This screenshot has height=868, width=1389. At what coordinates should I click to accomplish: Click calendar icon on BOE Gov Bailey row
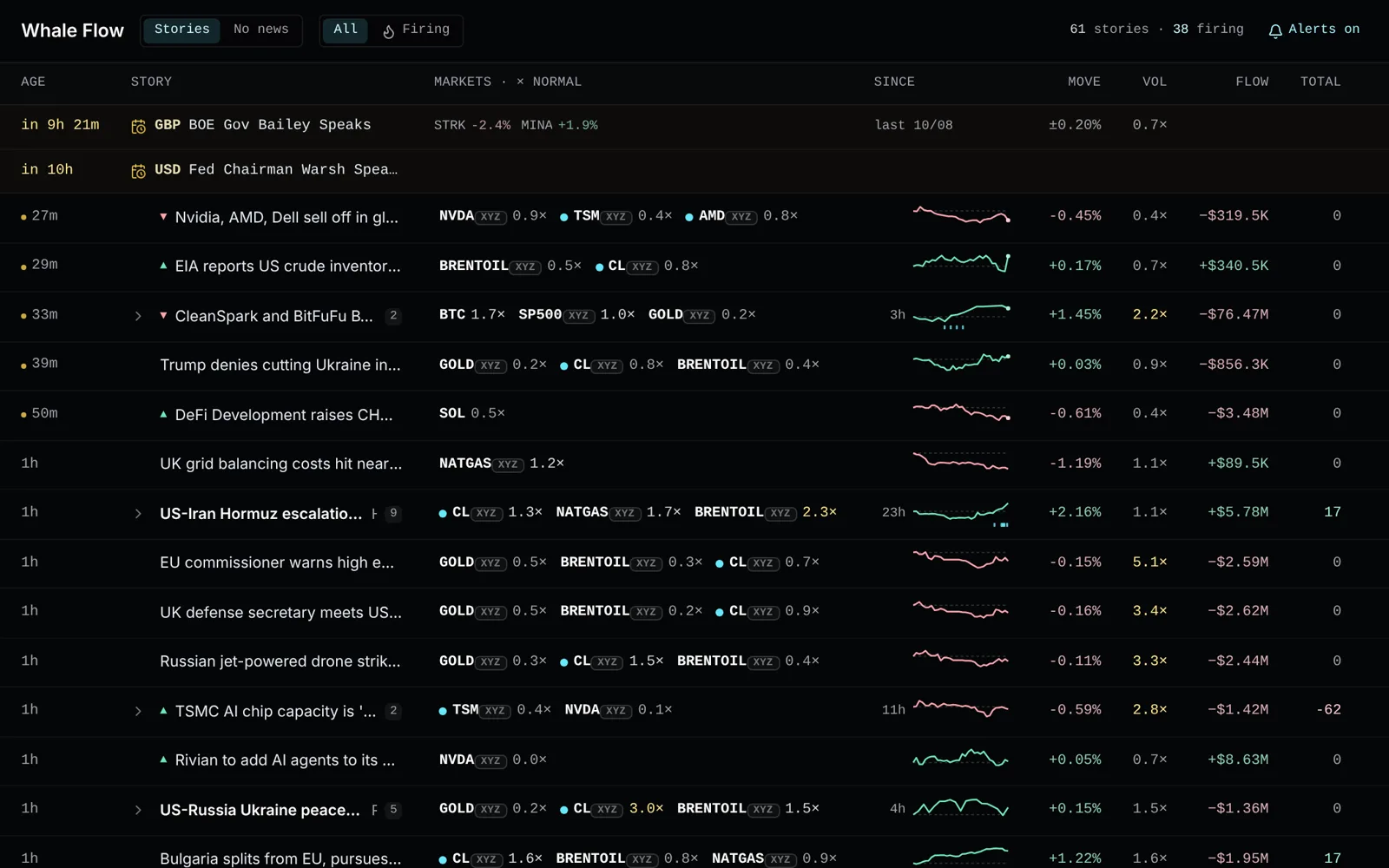[x=138, y=127]
